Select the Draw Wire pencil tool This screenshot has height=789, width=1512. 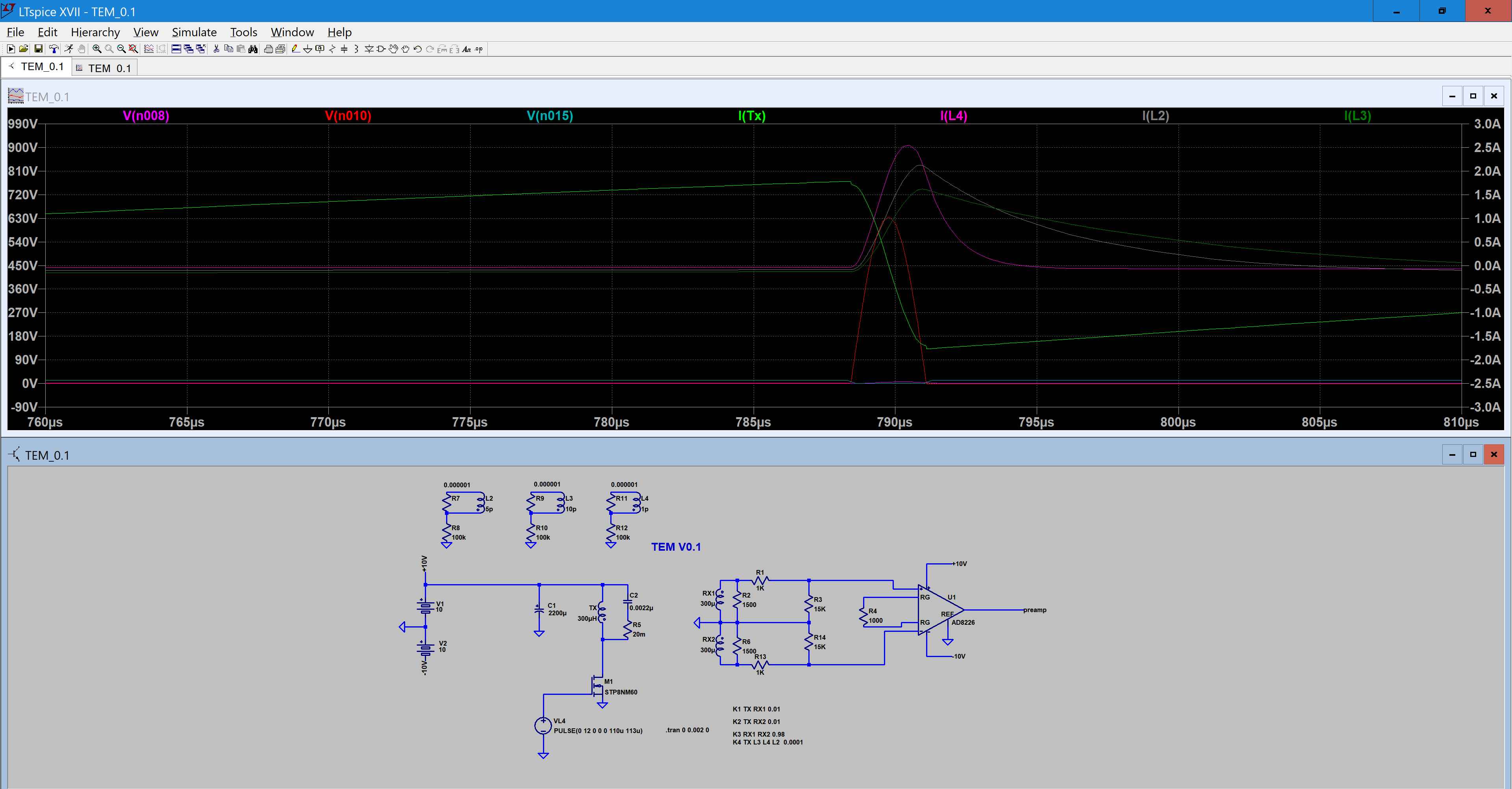tap(296, 49)
